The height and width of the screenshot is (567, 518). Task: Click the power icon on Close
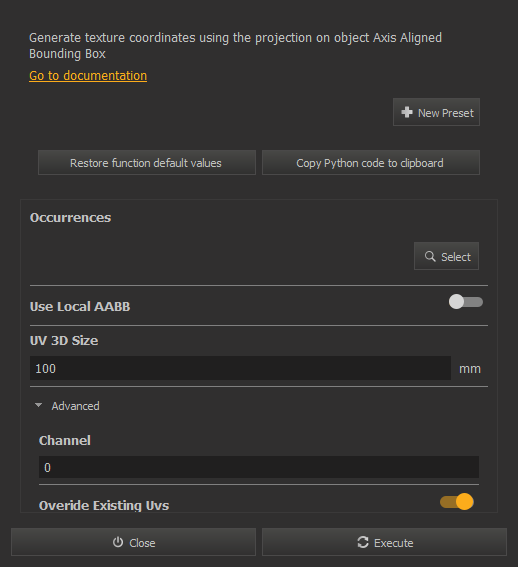pos(118,542)
